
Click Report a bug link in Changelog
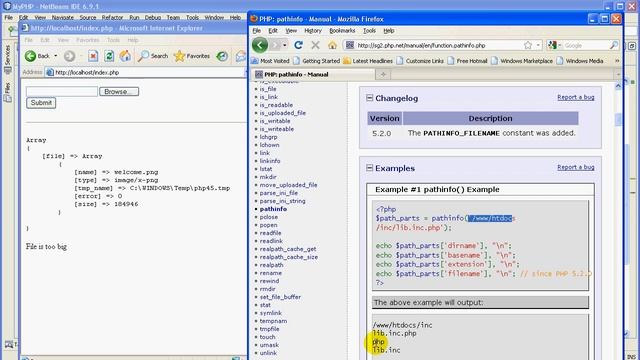click(x=576, y=97)
